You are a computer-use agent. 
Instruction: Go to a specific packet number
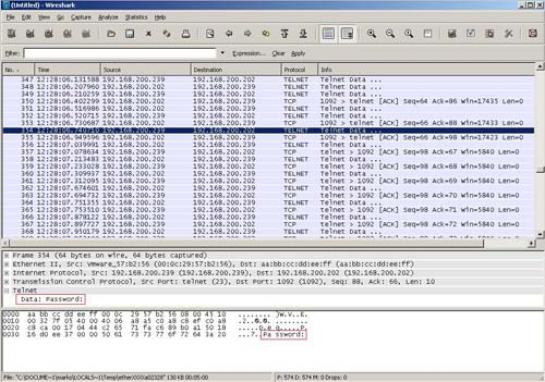pos(266,34)
